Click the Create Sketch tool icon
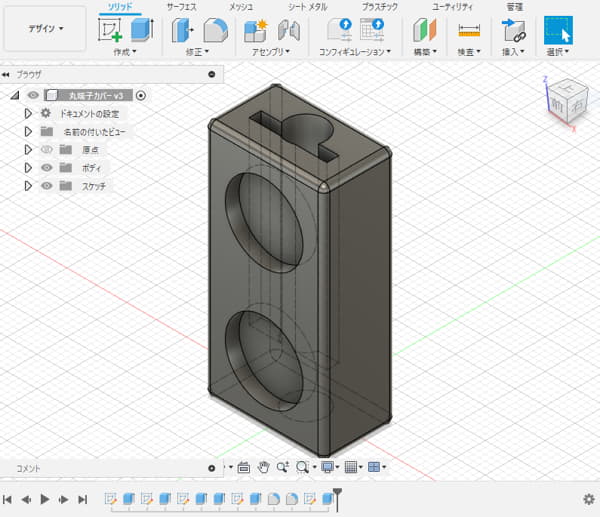600x517 pixels. tap(109, 30)
